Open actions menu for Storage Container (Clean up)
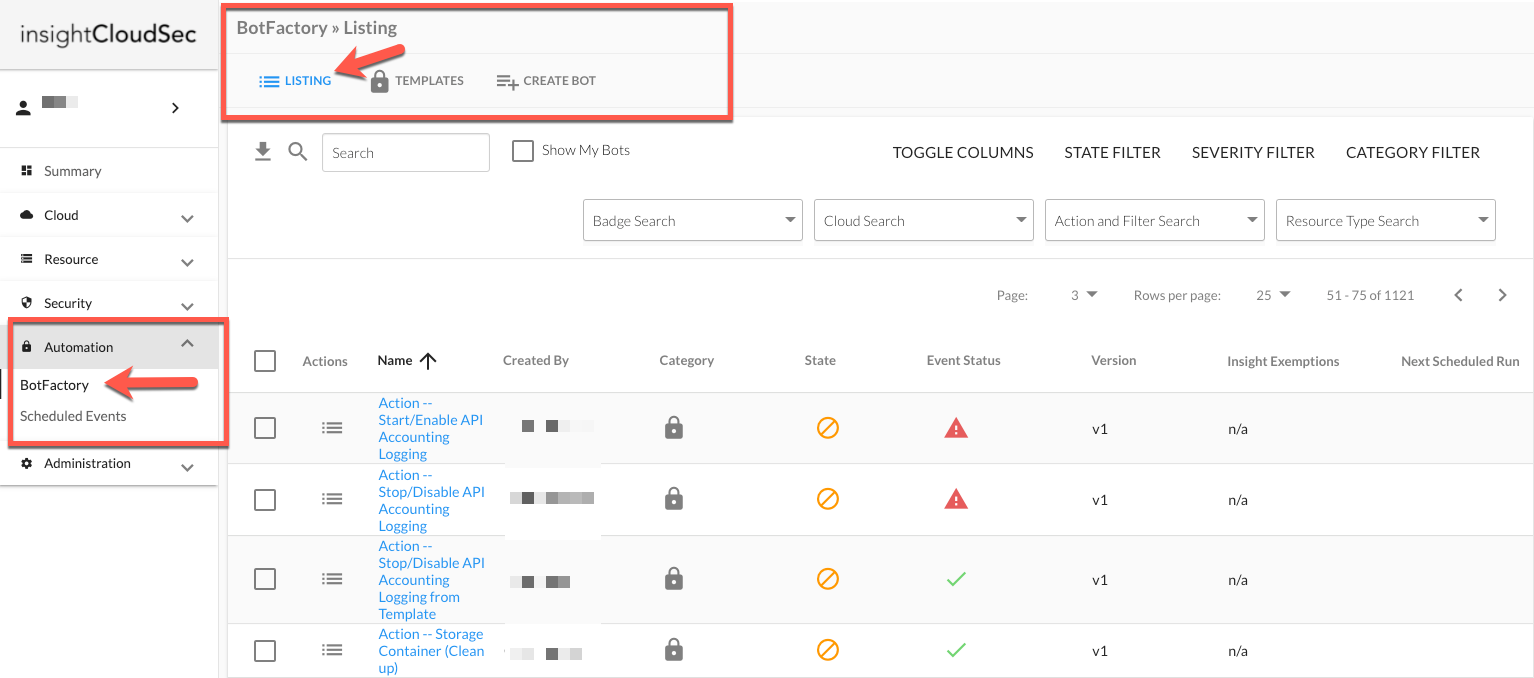The image size is (1534, 678). tap(332, 650)
